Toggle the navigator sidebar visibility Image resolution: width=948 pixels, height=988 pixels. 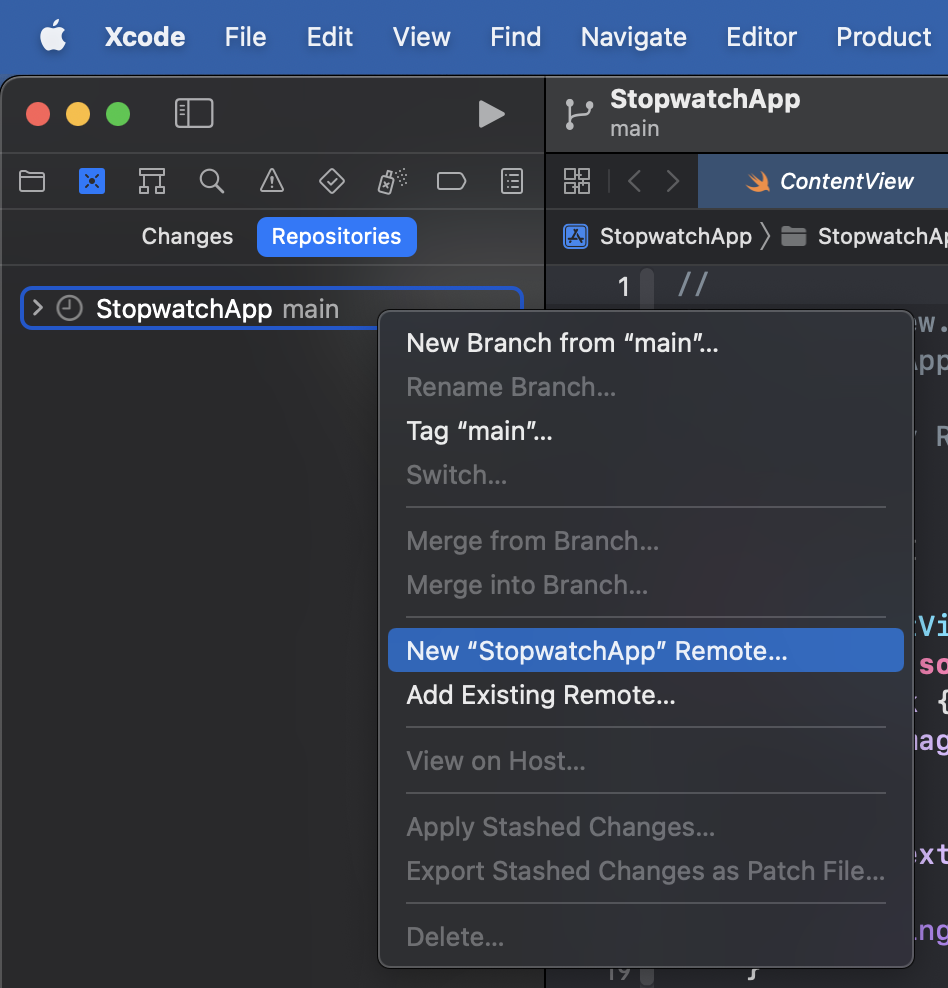click(x=194, y=113)
